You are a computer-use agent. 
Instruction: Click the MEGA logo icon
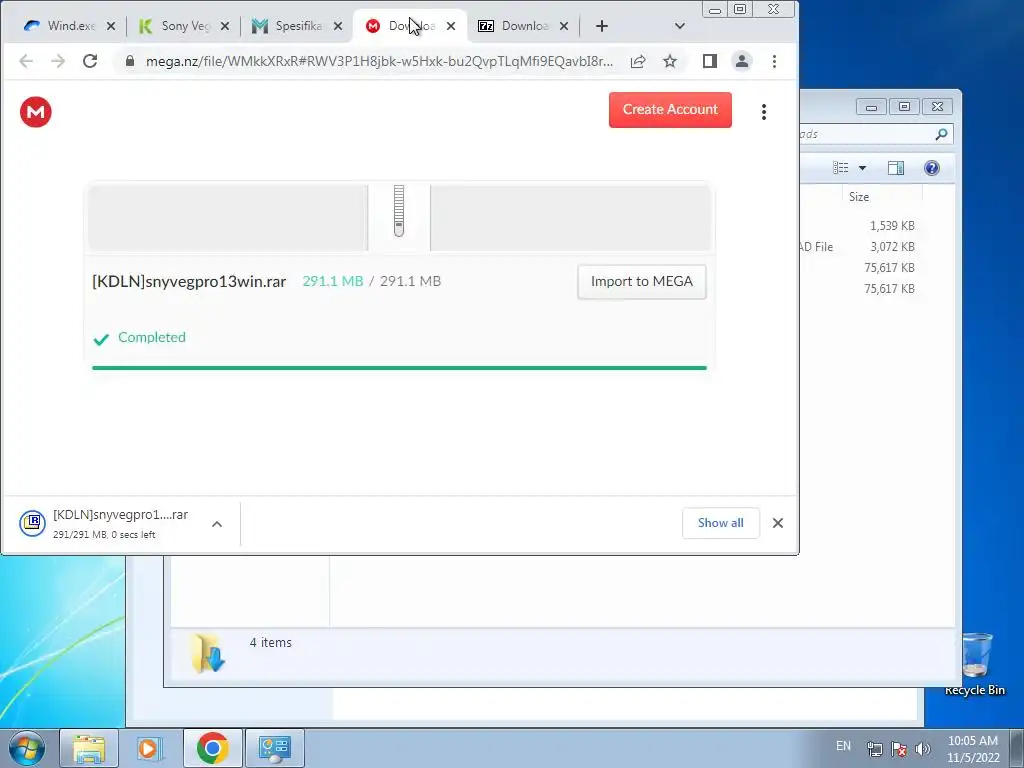[35, 112]
